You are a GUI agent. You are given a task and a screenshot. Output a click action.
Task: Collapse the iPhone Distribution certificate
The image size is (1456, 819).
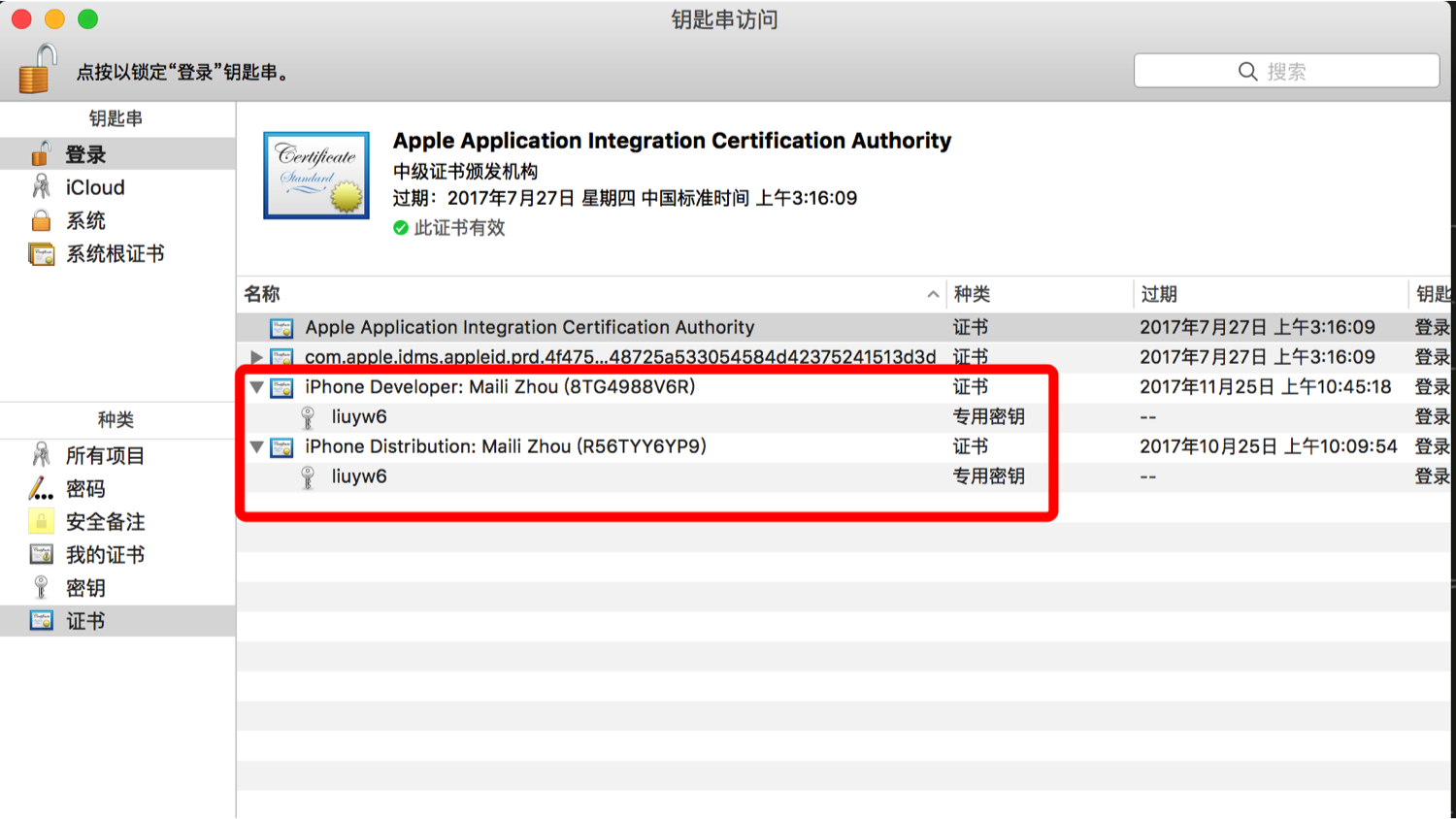pos(256,446)
